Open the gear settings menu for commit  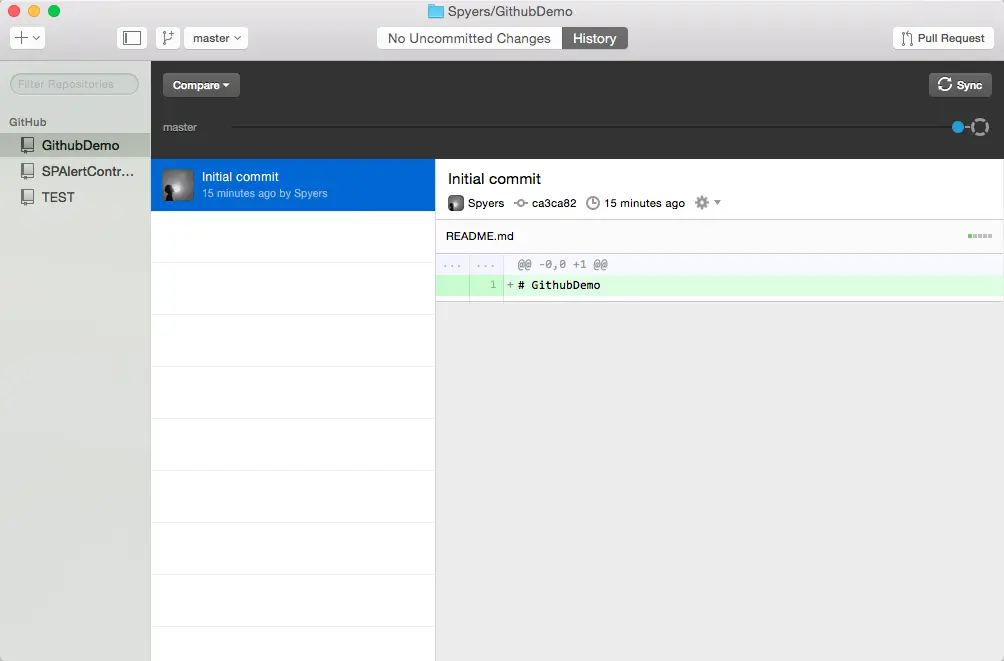pos(708,202)
